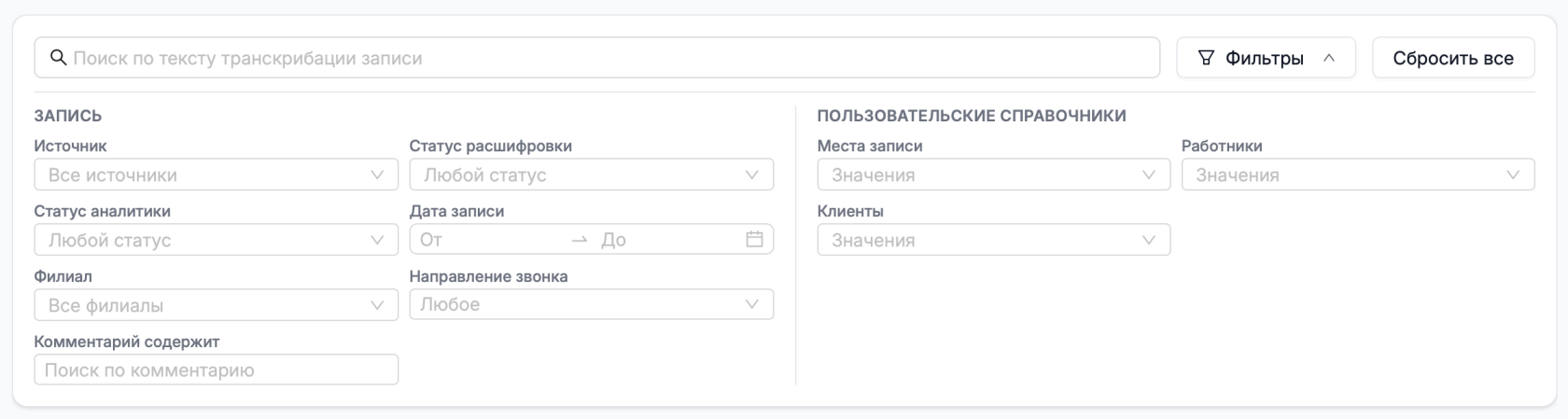Image resolution: width=1568 pixels, height=419 pixels.
Task: Open the Филиал dropdown
Action: click(217, 305)
